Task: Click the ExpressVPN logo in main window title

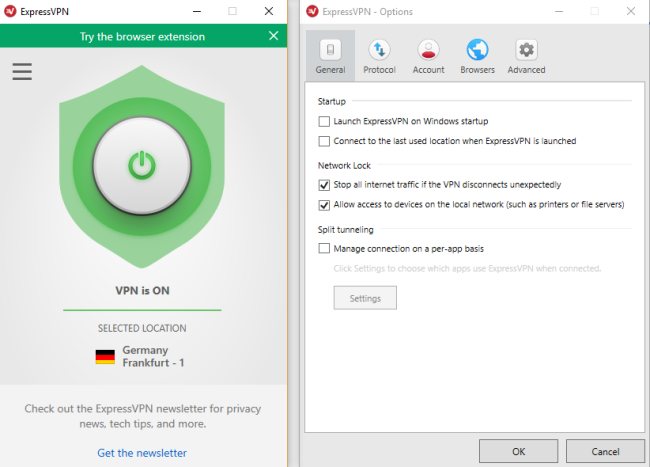Action: 10,11
